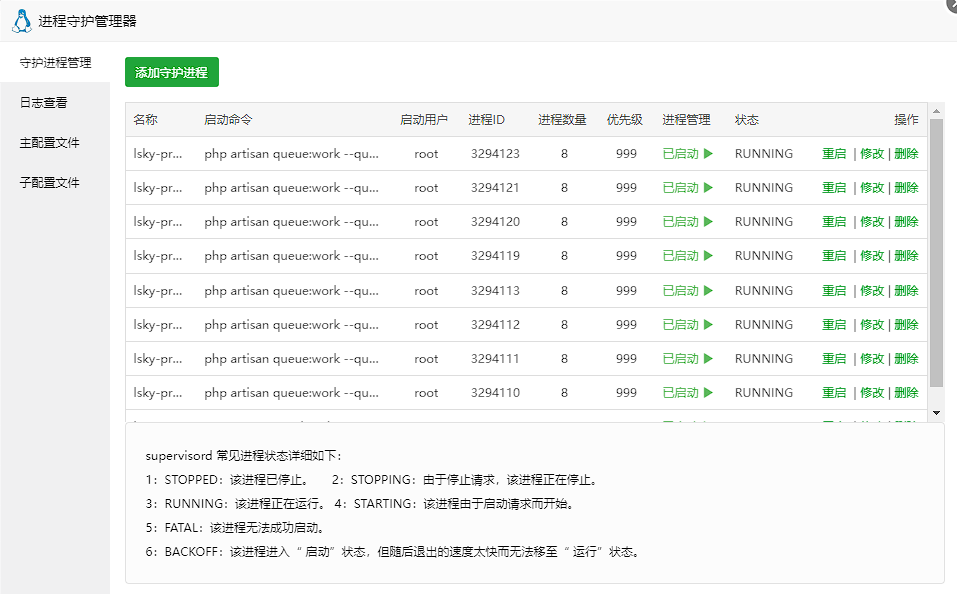Image resolution: width=957 pixels, height=594 pixels.
Task: Click green play icon for process 3294121
Action: coord(708,188)
